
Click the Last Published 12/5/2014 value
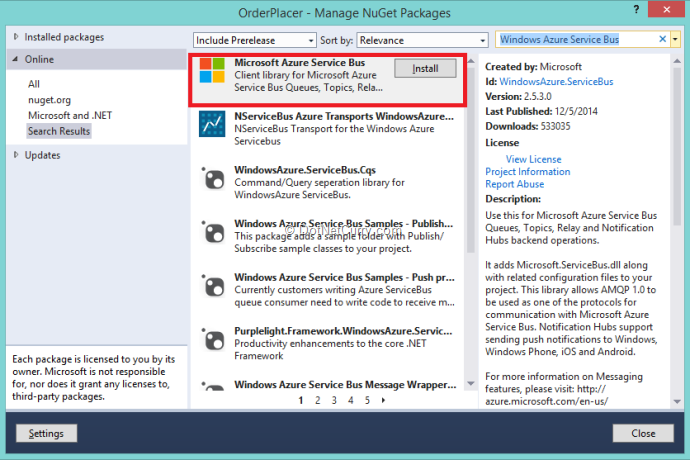pos(576,111)
